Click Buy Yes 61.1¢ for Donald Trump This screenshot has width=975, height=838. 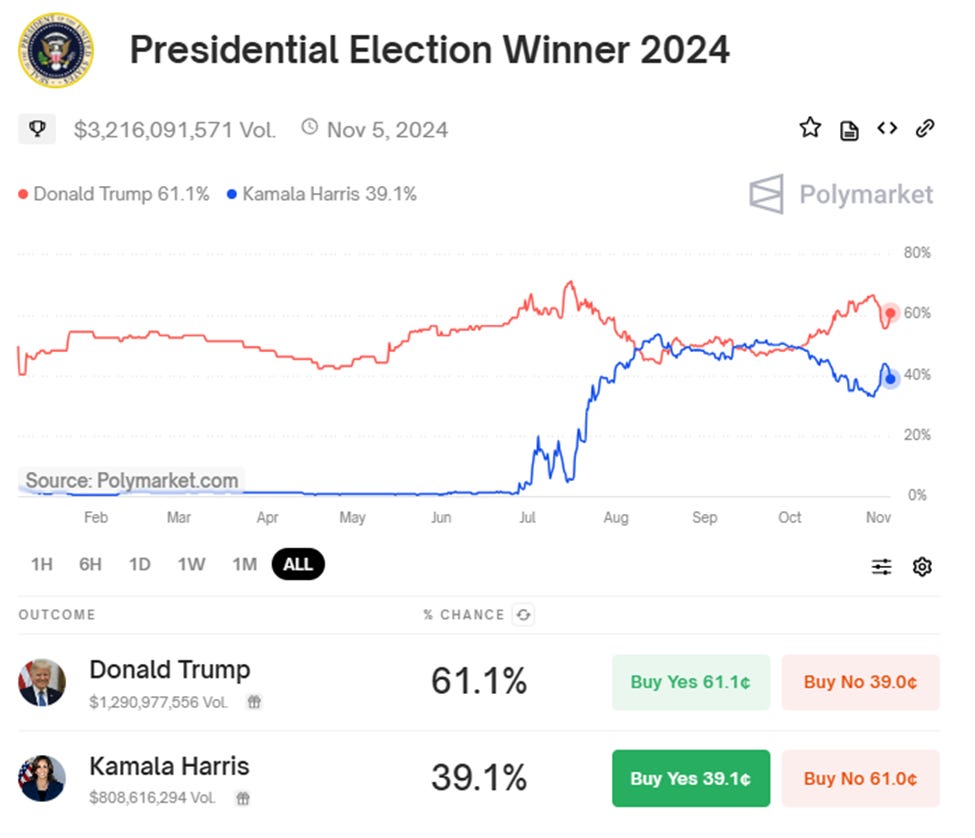click(x=690, y=681)
